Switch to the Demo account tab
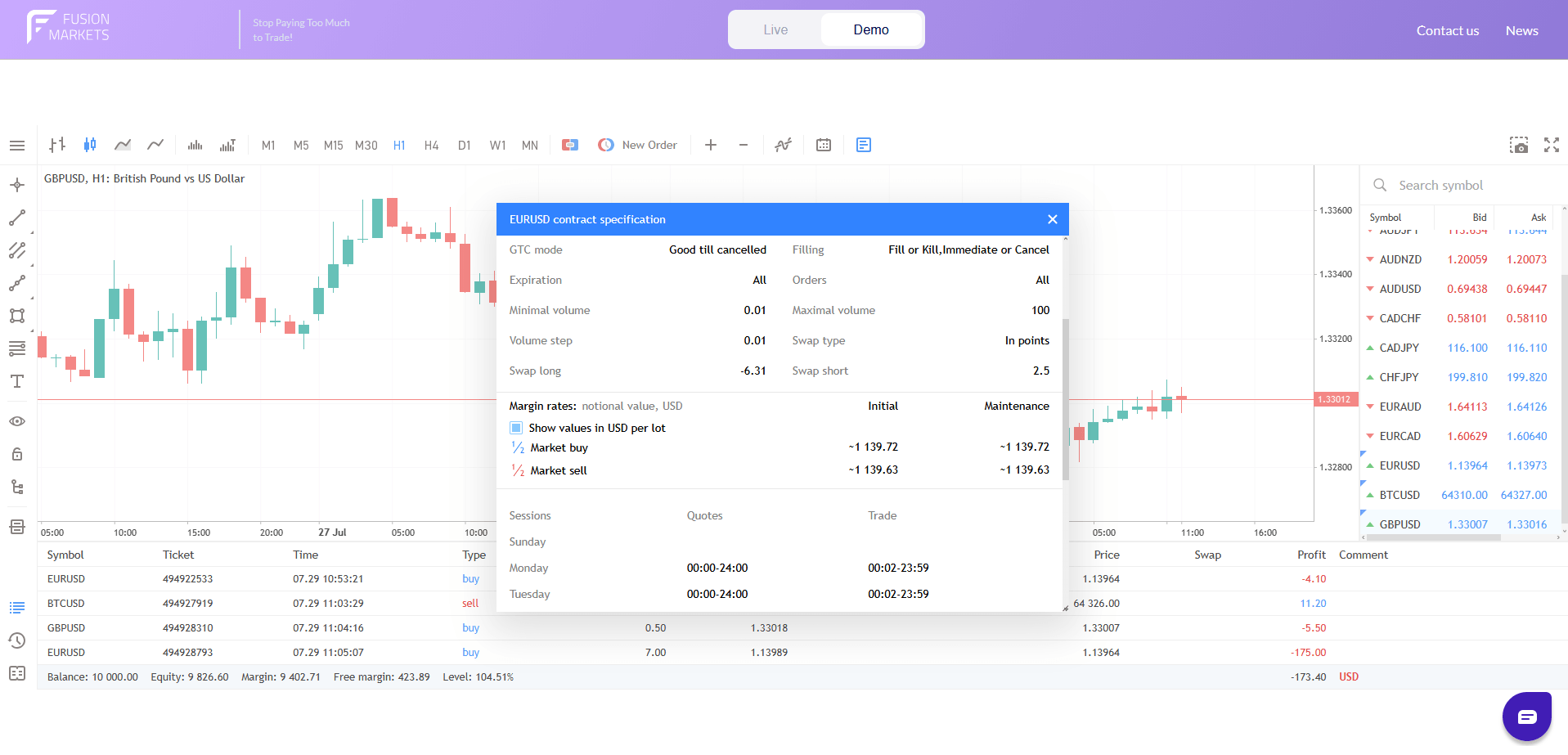The width and height of the screenshot is (1568, 755). [871, 29]
